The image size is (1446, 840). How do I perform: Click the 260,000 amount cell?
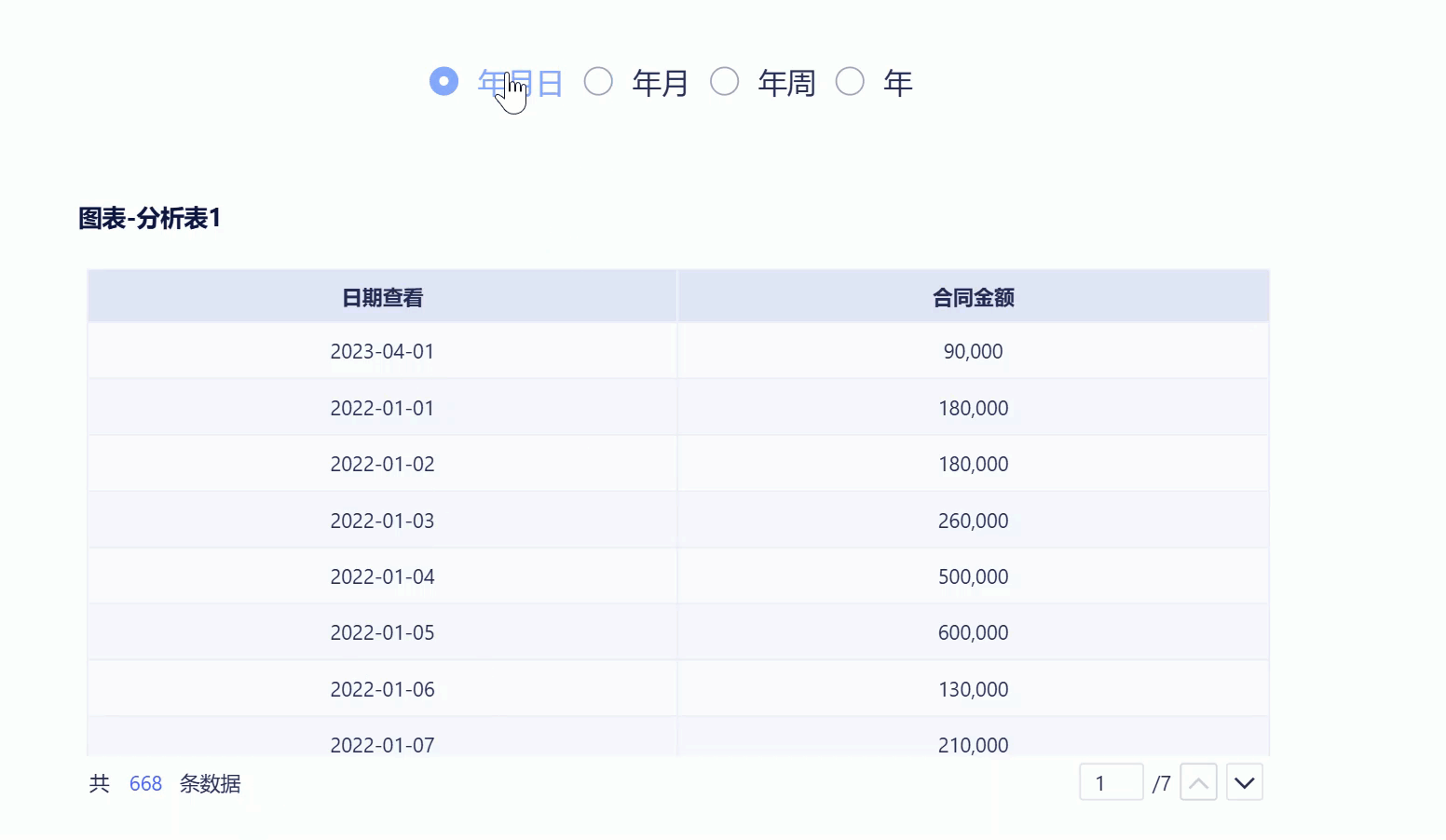[x=973, y=521]
